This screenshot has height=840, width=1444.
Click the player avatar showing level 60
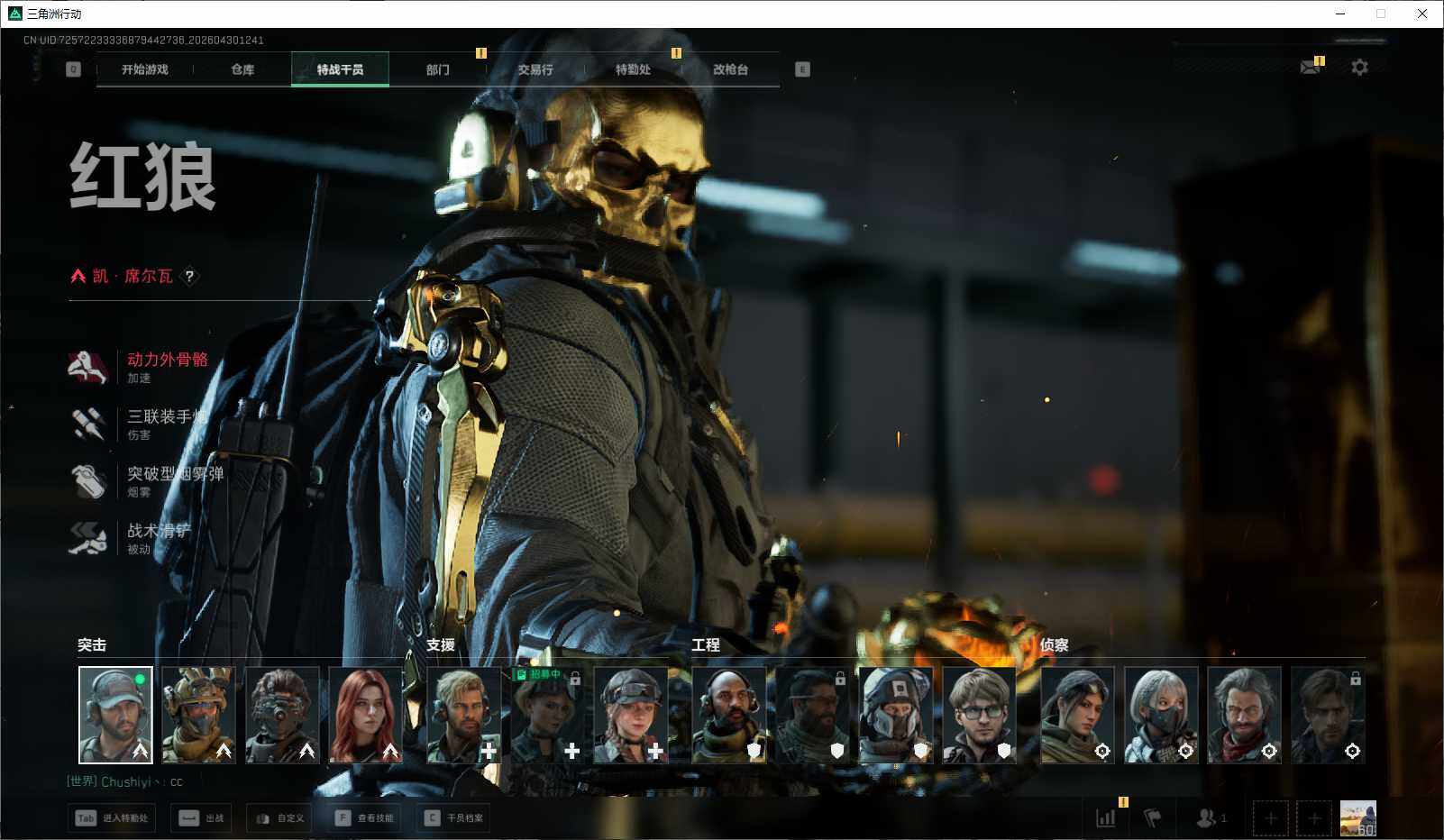pyautogui.click(x=1357, y=818)
